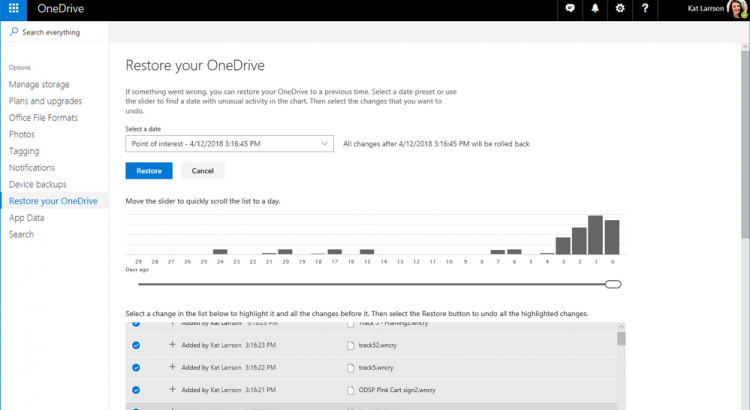Viewport: 750px width, 410px height.
Task: Select the ODSP Pink Cart sign2.wncry name
Action: [397, 390]
